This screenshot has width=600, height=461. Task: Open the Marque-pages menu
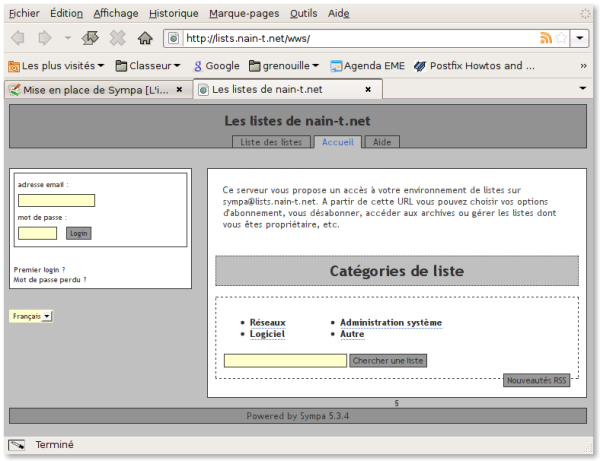click(245, 13)
